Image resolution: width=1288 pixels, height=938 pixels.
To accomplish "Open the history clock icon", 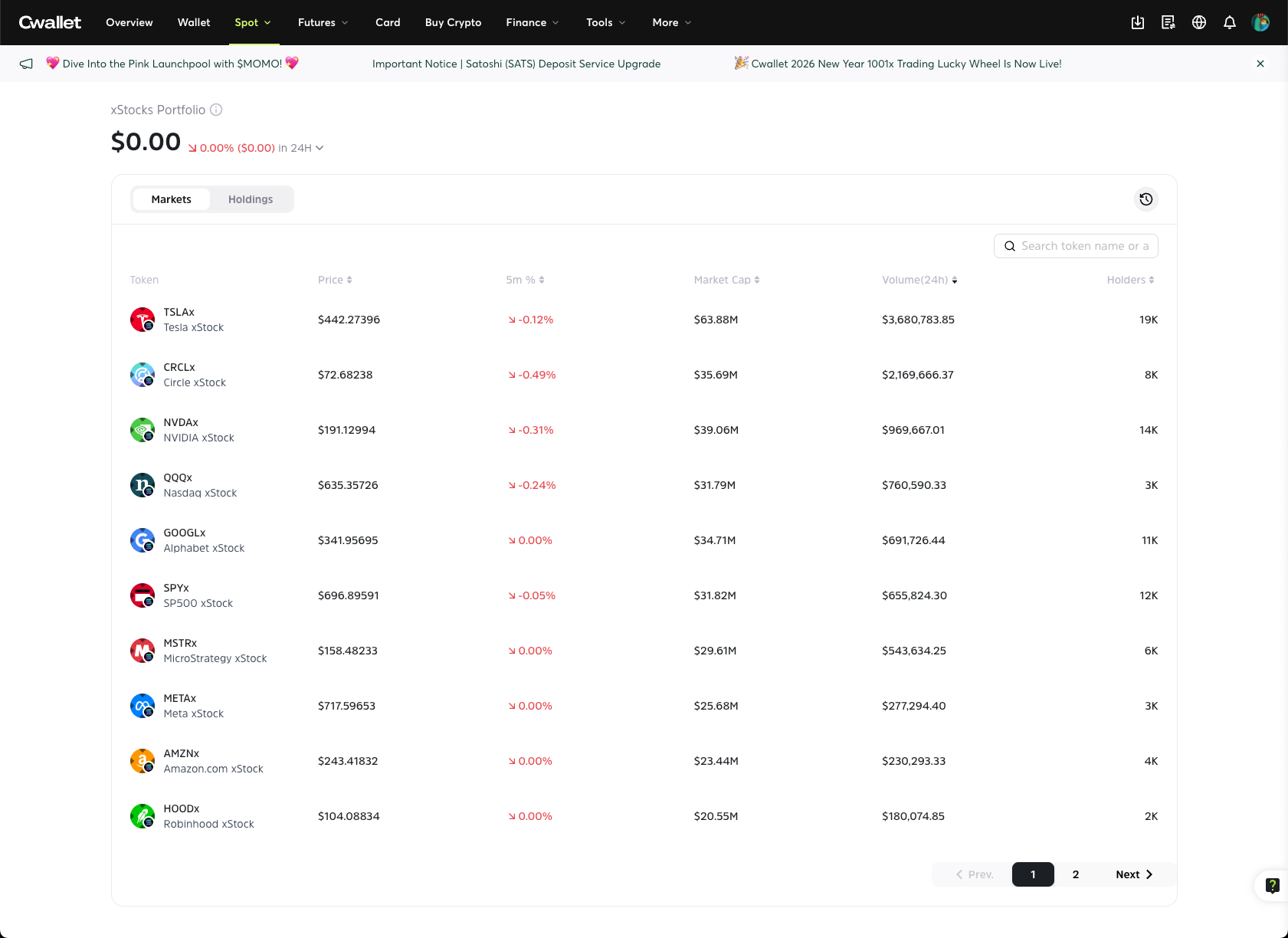I will [1145, 199].
